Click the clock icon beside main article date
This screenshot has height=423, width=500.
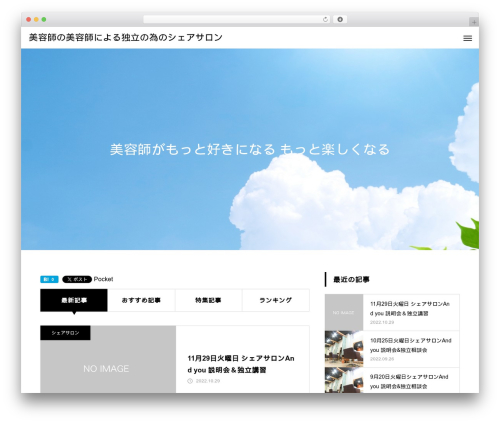click(190, 381)
